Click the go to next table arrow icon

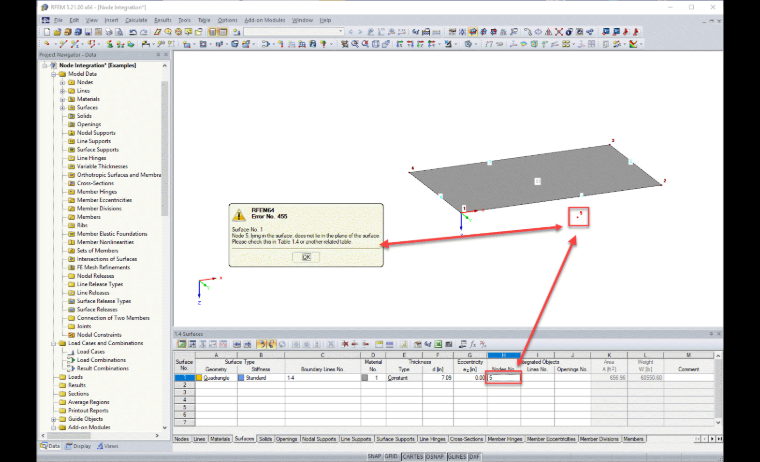(247, 344)
